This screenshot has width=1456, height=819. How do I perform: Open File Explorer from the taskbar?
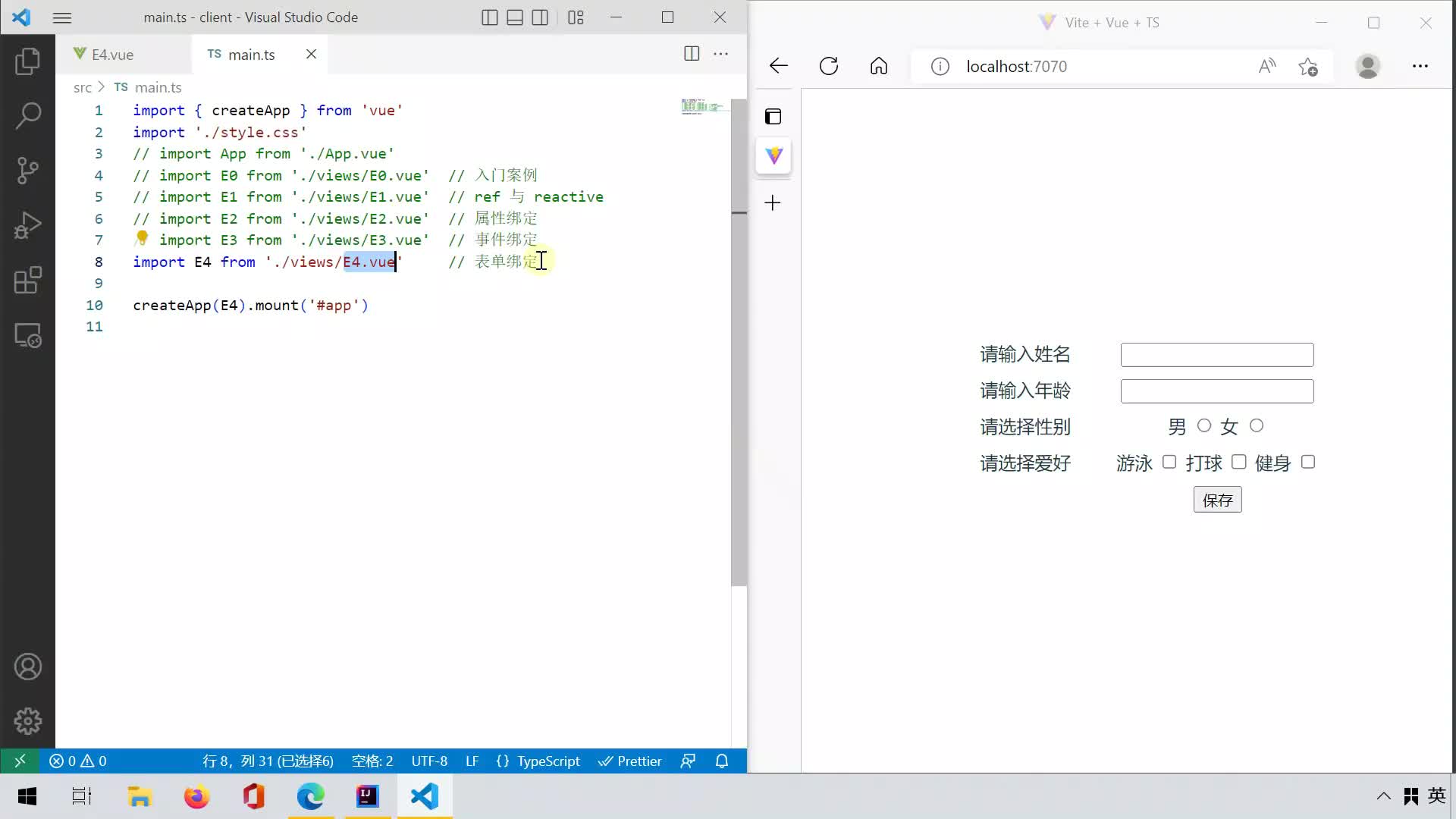(x=140, y=796)
